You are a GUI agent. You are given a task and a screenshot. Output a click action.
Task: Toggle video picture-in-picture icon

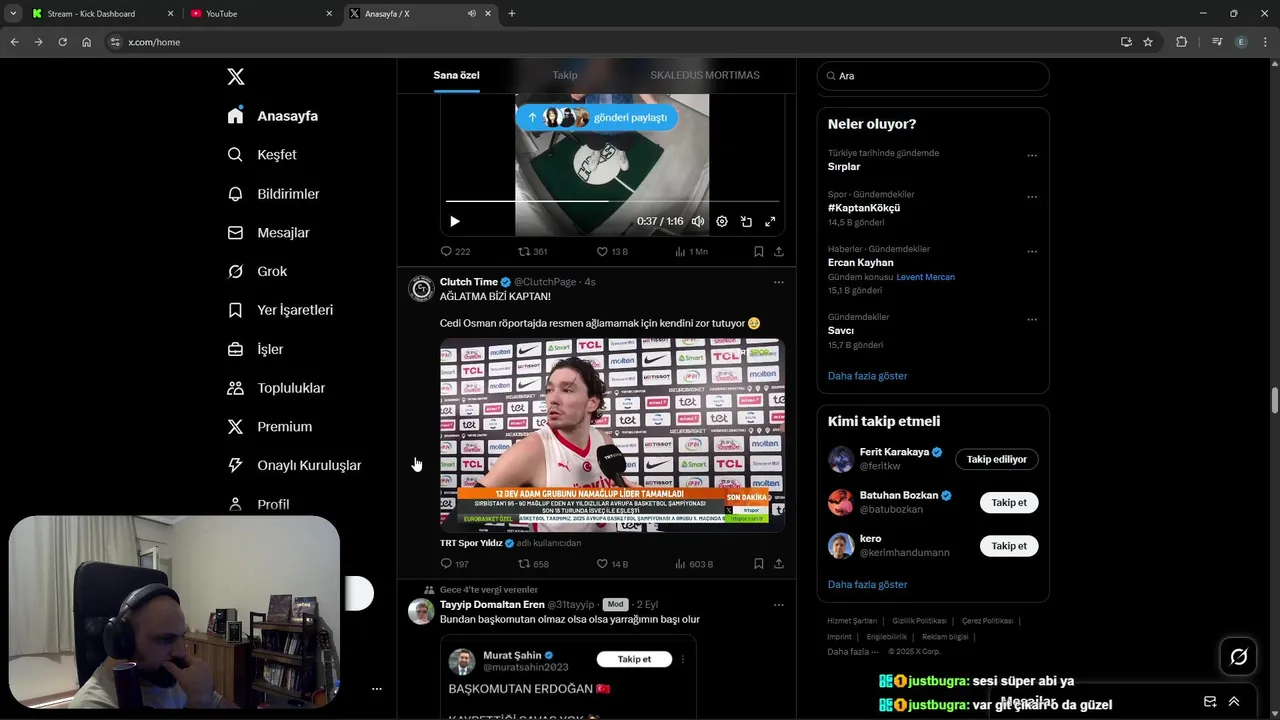[x=746, y=222]
